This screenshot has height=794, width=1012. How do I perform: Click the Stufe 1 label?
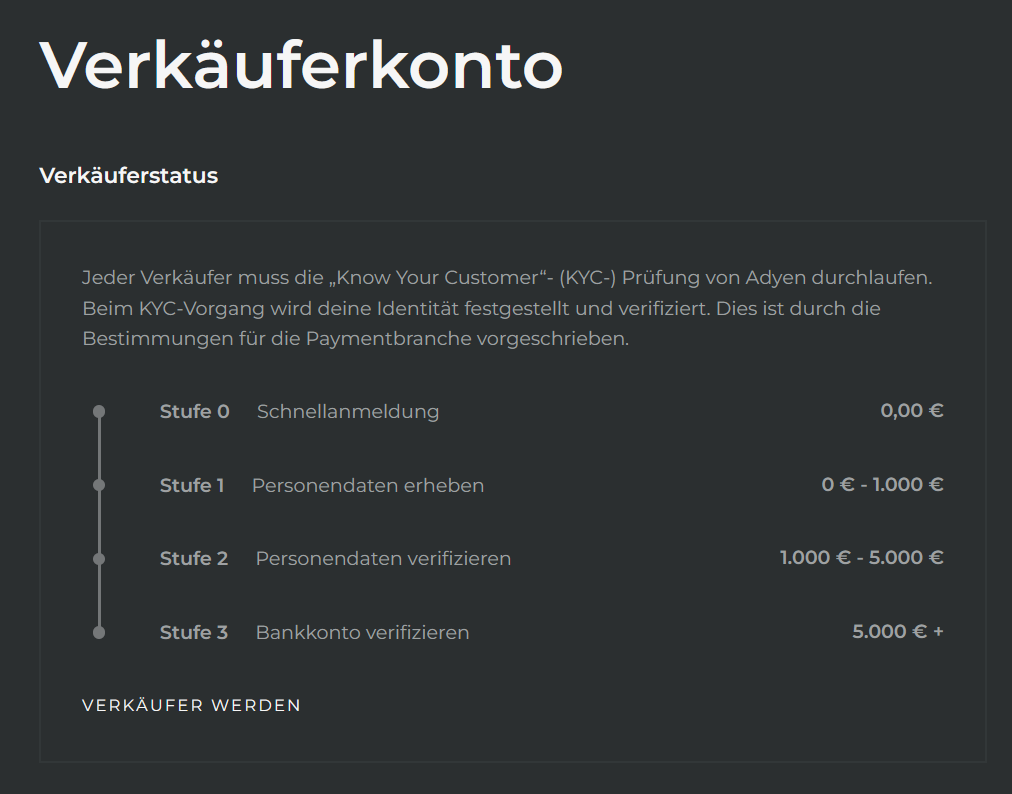point(192,485)
